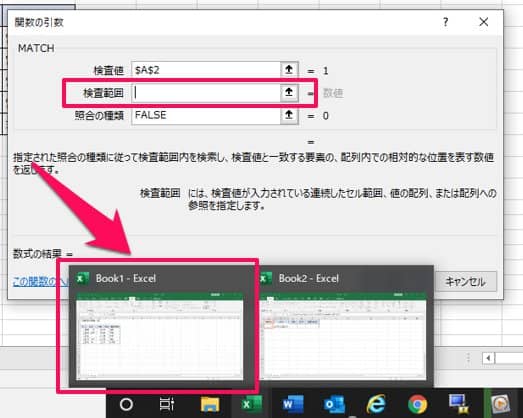Click the MATCH function name label
Viewport: 523px width, 418px height.
[x=36, y=48]
